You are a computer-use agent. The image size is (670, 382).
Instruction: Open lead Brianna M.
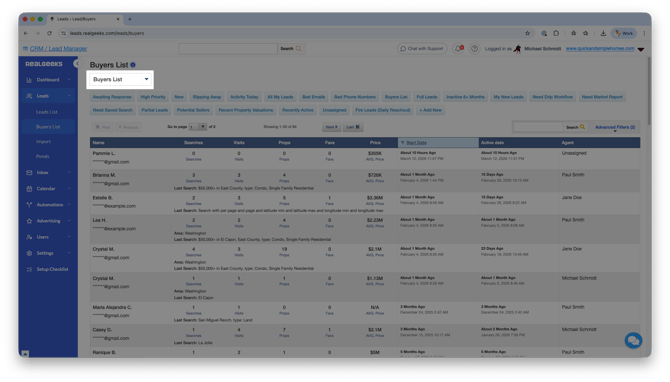click(x=104, y=175)
